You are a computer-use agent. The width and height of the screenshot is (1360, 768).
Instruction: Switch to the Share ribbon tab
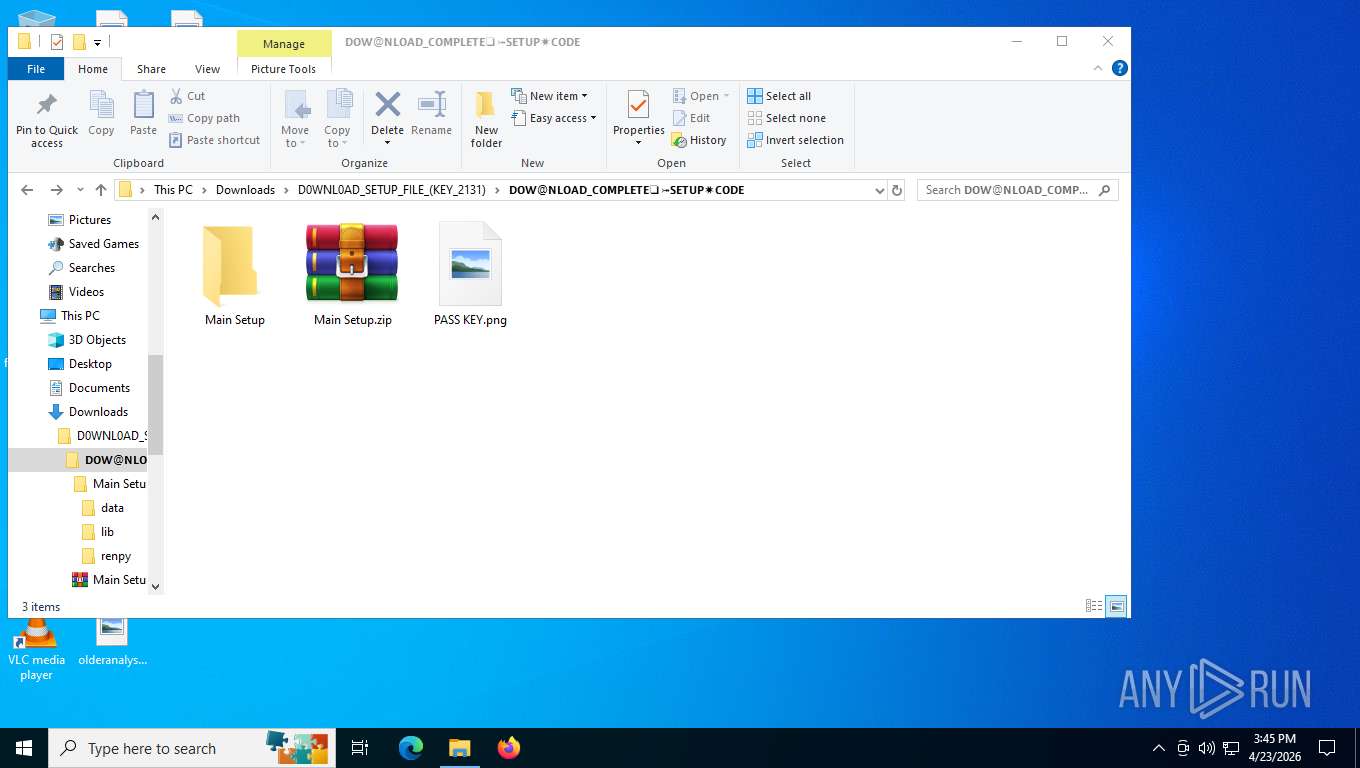[x=151, y=69]
